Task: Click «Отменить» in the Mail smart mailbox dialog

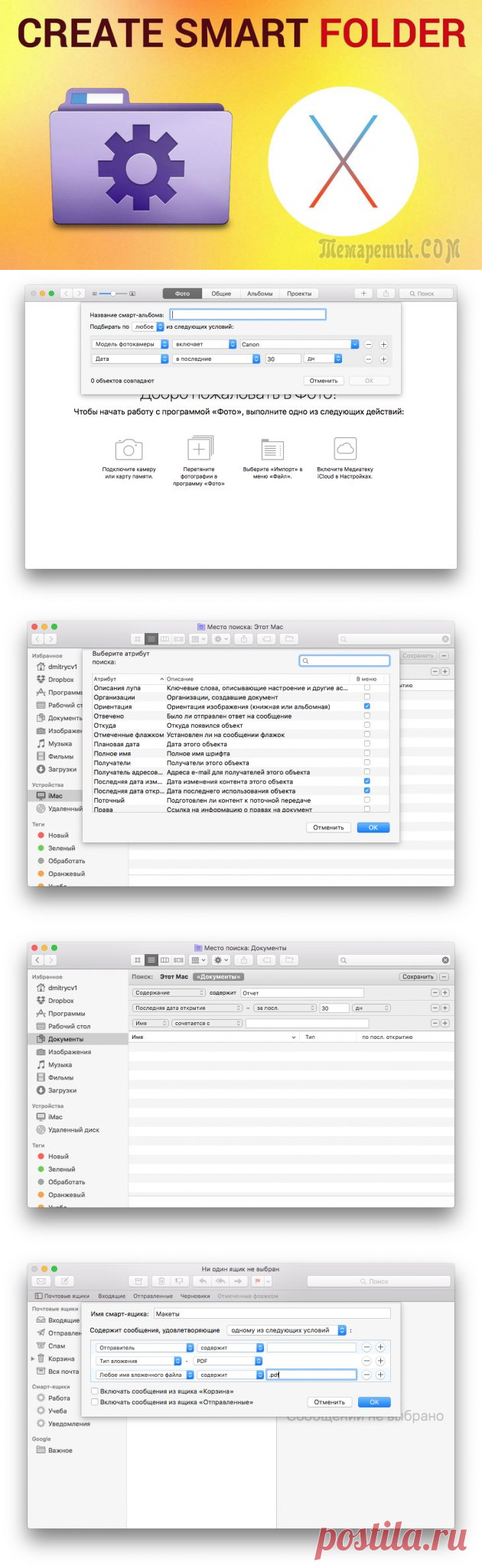Action: click(x=330, y=1403)
